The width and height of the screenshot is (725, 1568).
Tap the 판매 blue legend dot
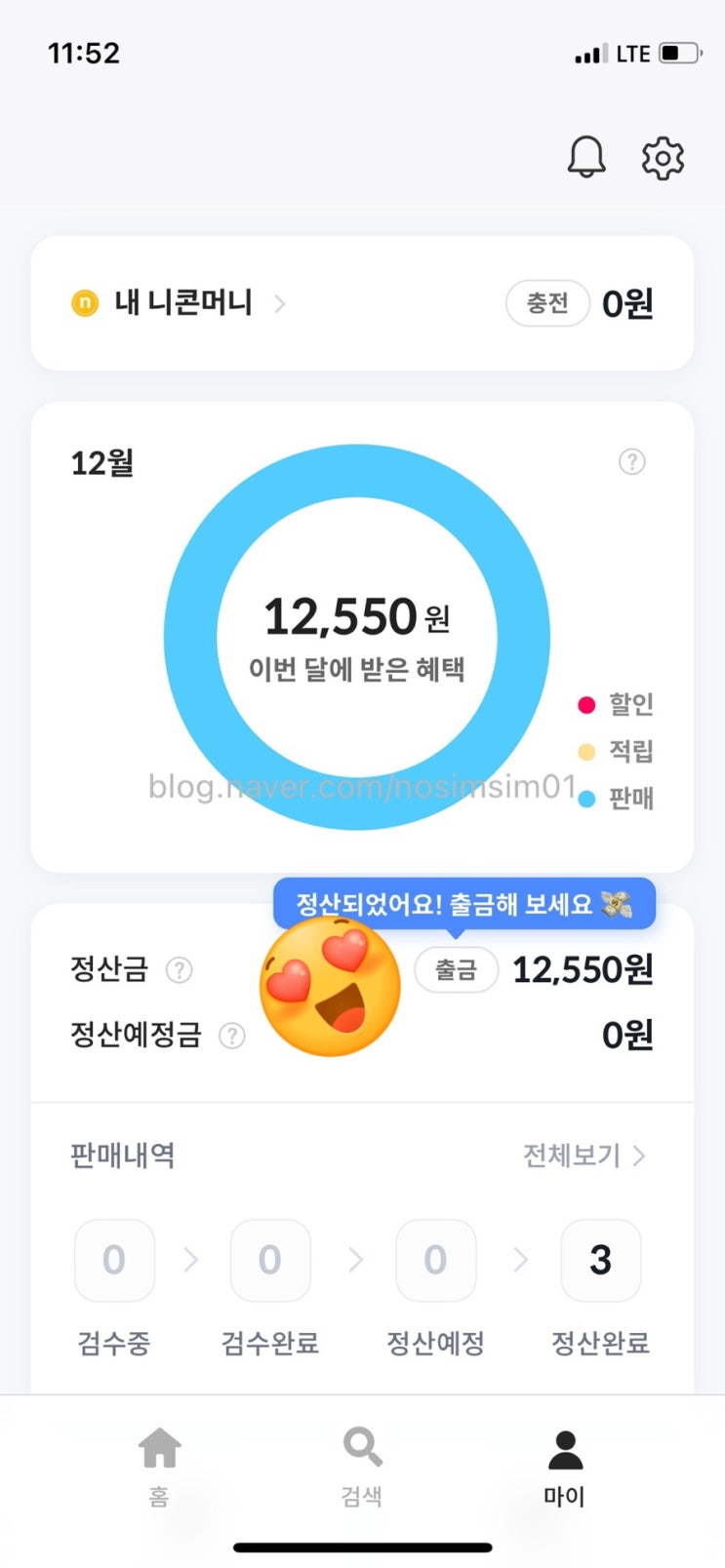(586, 800)
